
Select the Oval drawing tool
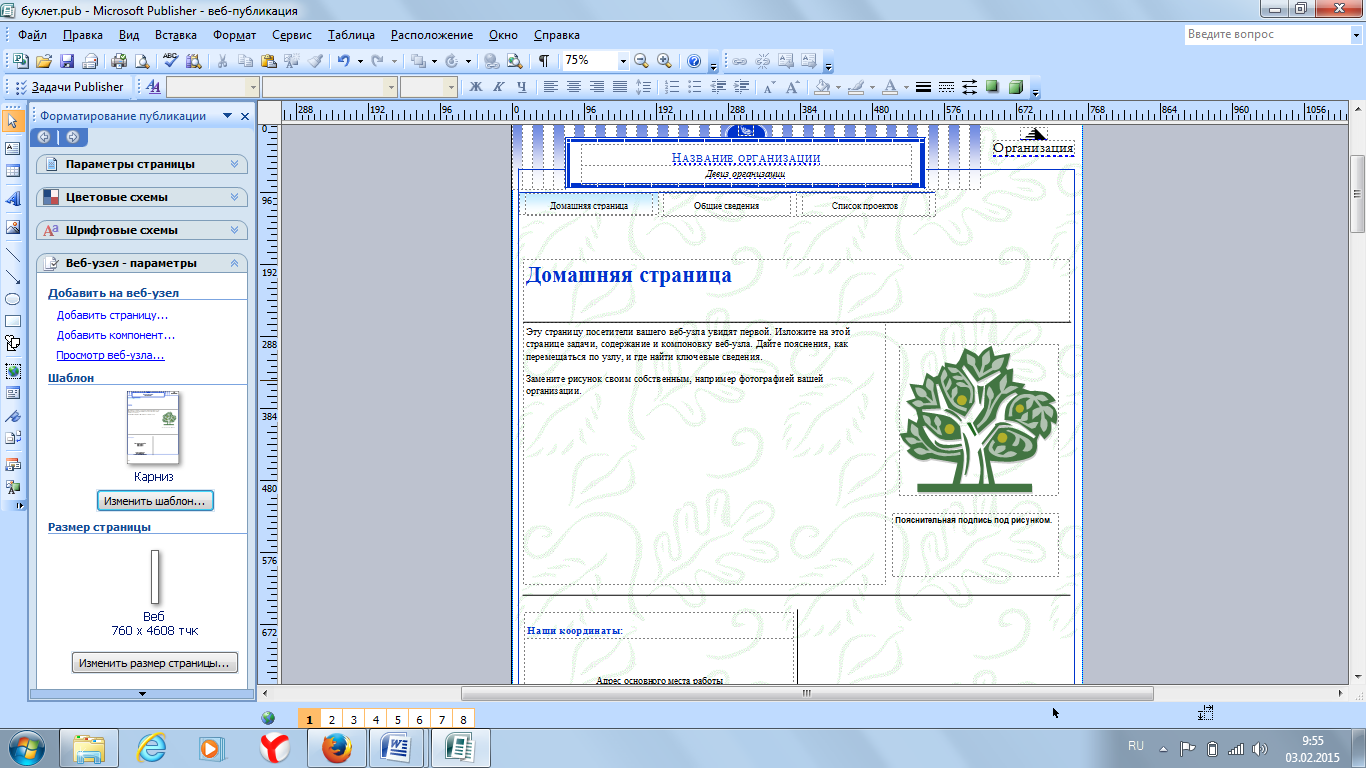(x=13, y=299)
